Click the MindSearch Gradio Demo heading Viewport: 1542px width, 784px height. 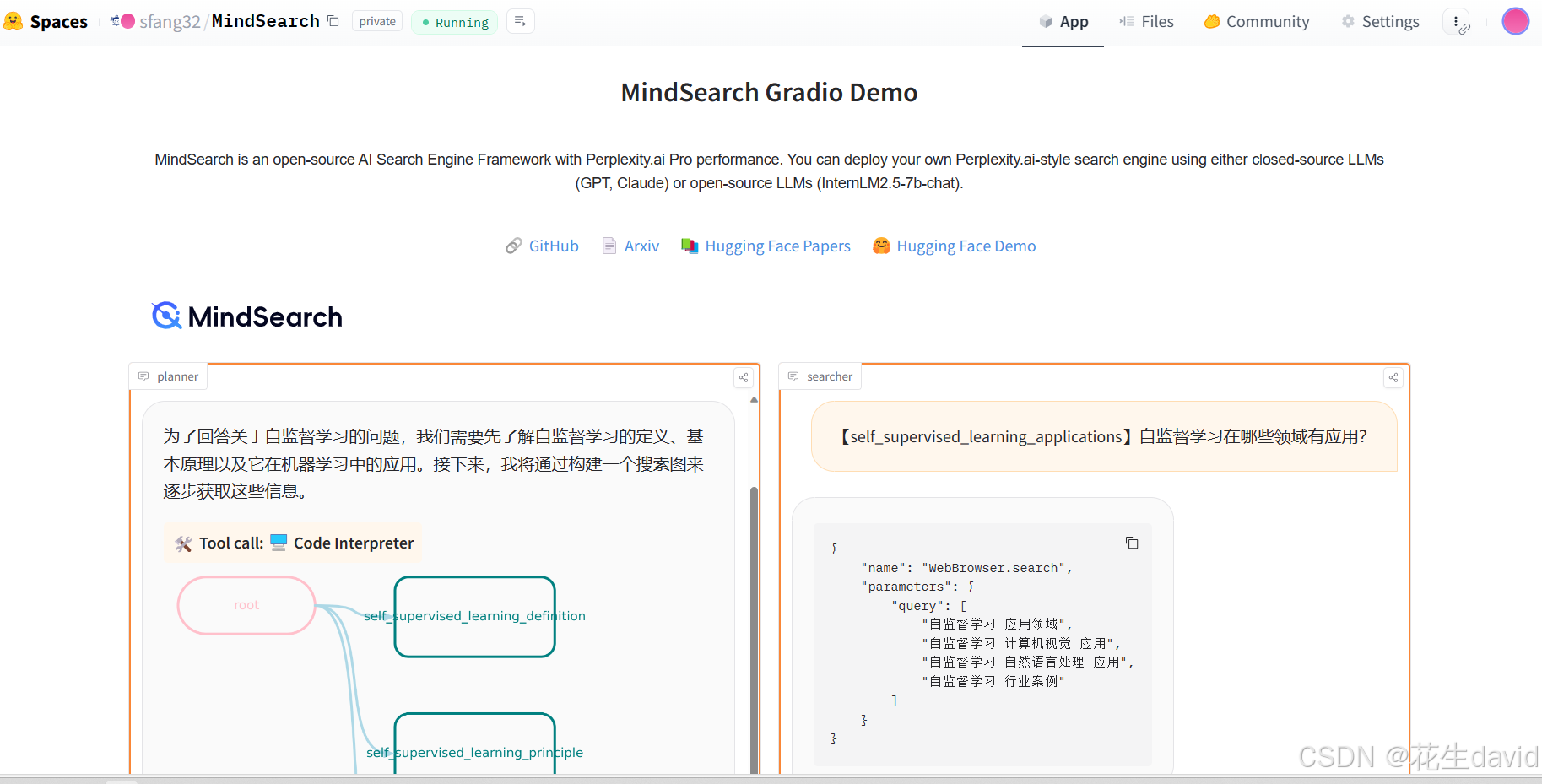tap(769, 92)
